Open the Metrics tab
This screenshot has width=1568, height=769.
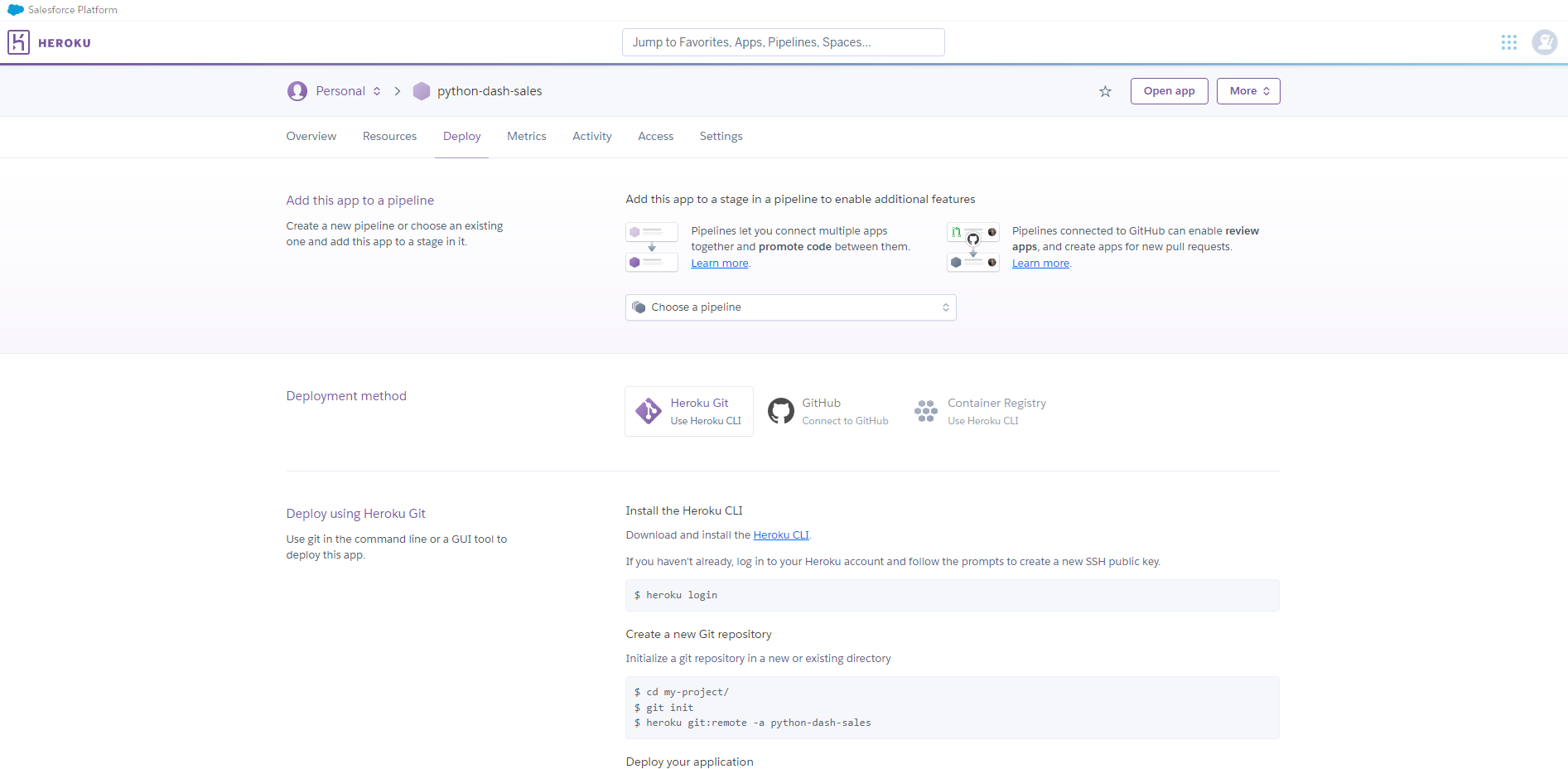[527, 137]
